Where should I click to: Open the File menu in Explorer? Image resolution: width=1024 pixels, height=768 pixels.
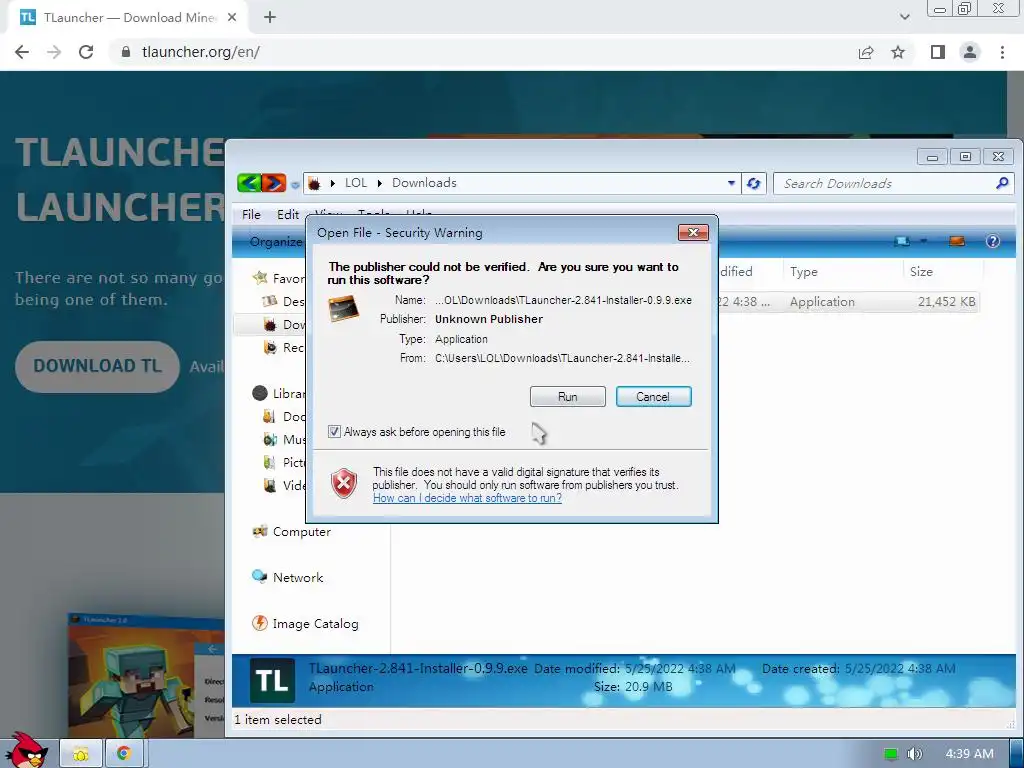(x=251, y=214)
